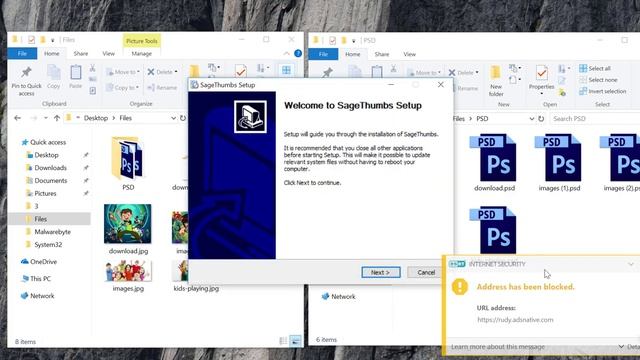Cancel the SageThumbs Setup wizard
This screenshot has height=360, width=640.
426,272
